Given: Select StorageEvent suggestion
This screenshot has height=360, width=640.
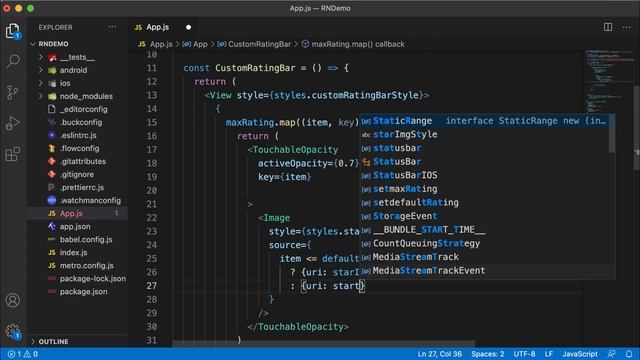Looking at the screenshot, I should [484, 216].
